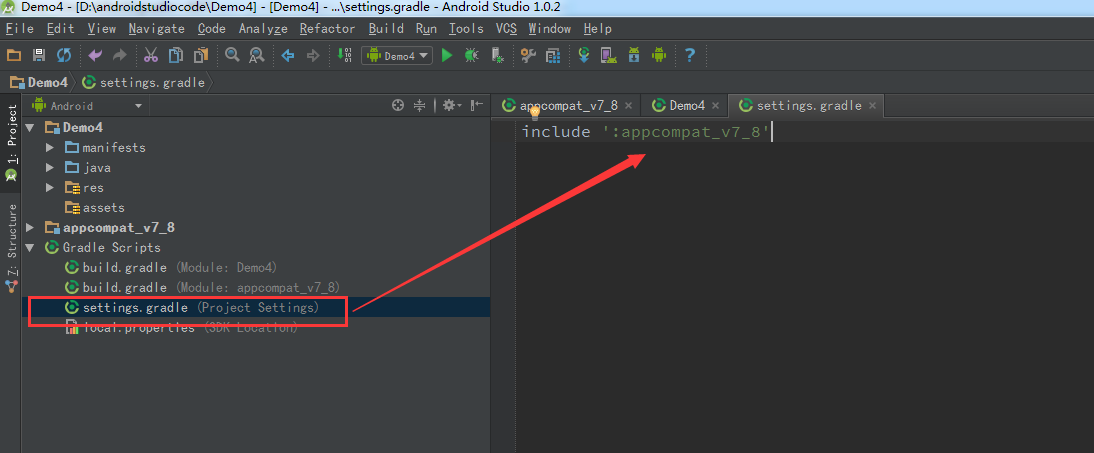The height and width of the screenshot is (453, 1094).
Task: Open Settings via wrench icon
Action: coord(528,55)
